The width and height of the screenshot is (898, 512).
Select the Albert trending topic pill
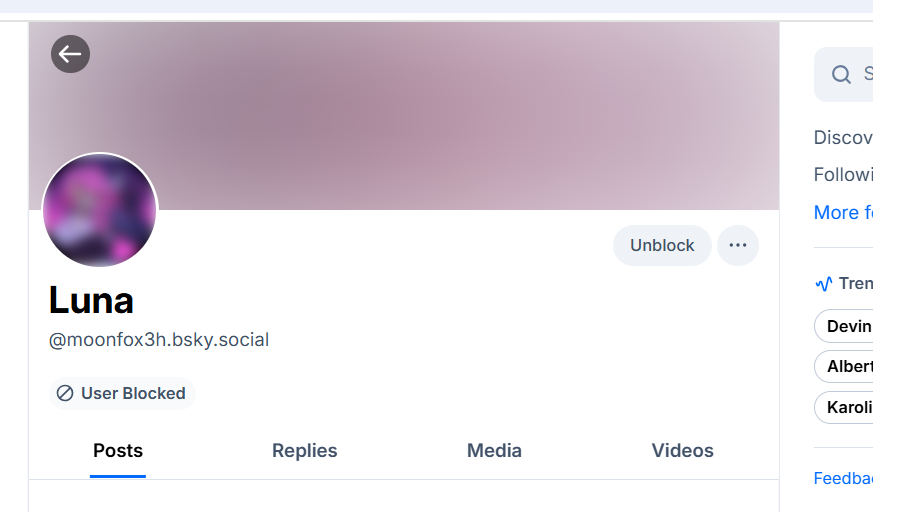point(844,367)
